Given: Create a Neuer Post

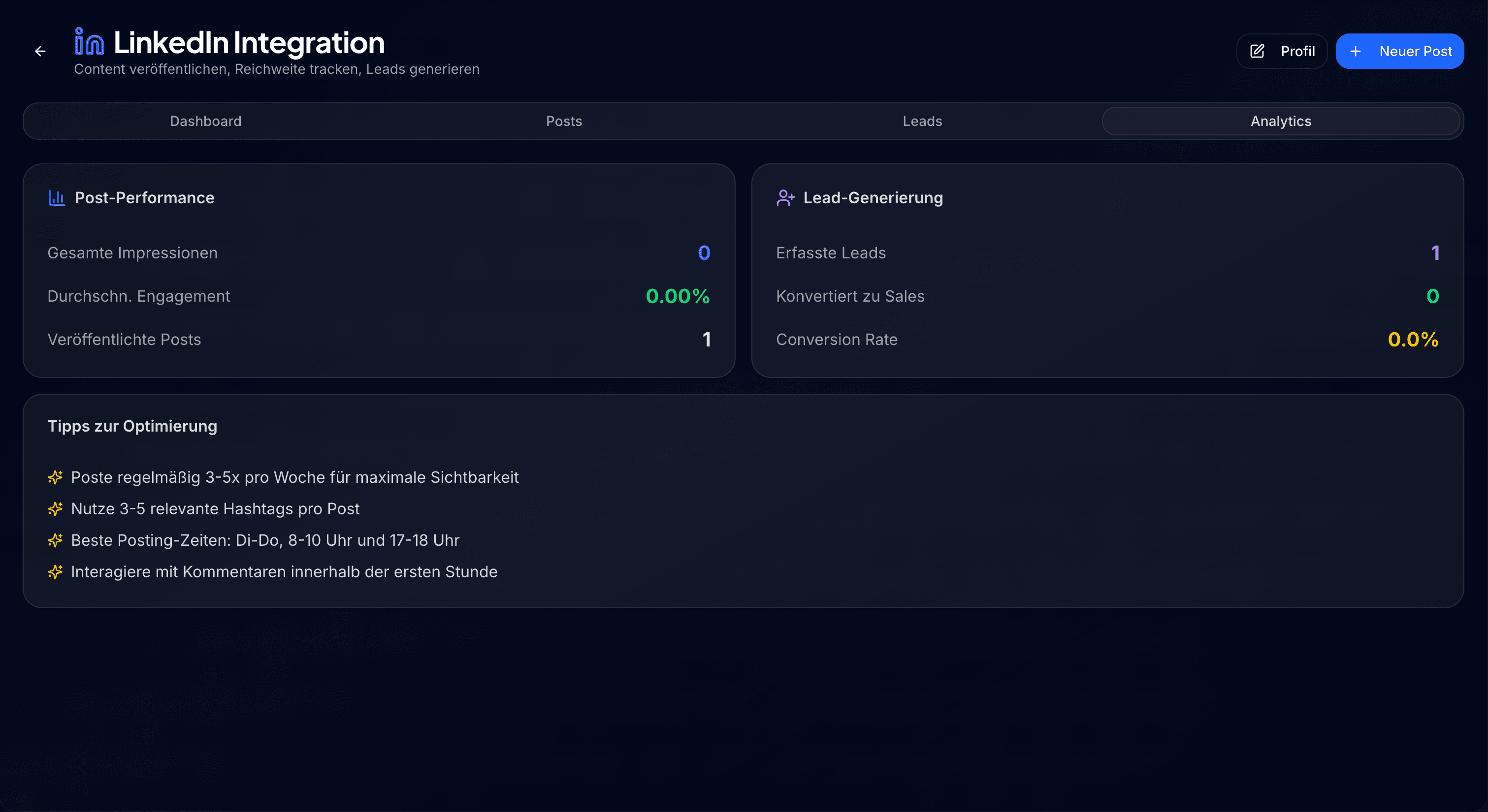Looking at the screenshot, I should 1399,51.
